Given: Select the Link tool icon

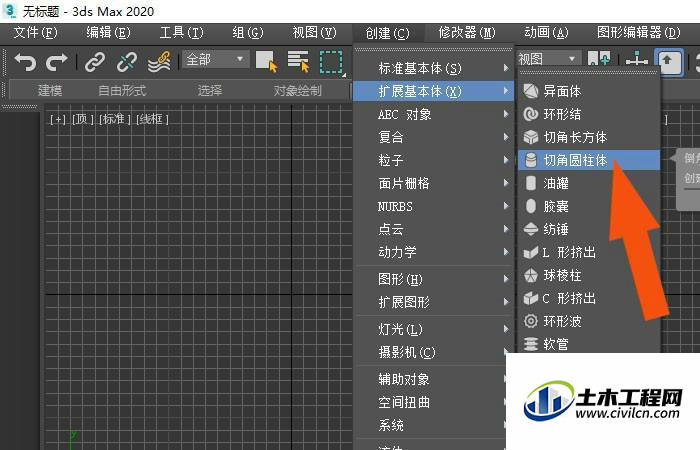Looking at the screenshot, I should [95, 62].
